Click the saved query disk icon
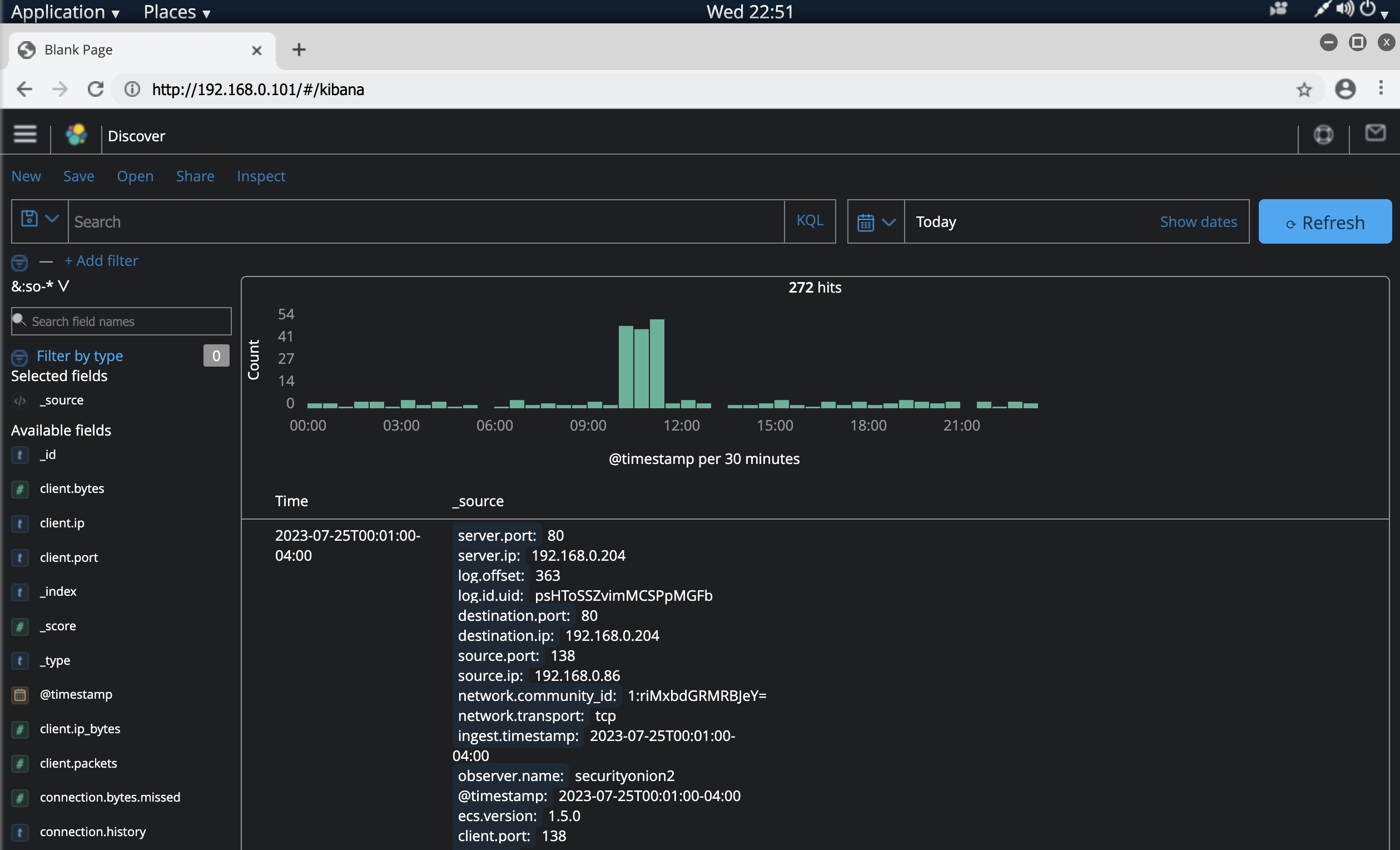 click(28, 219)
